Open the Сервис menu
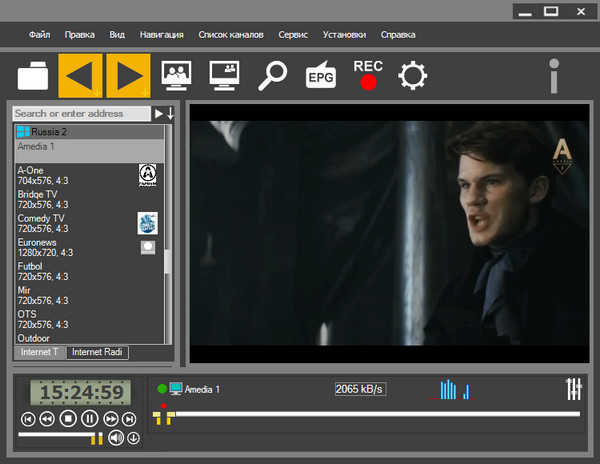600x464 pixels. pyautogui.click(x=293, y=35)
